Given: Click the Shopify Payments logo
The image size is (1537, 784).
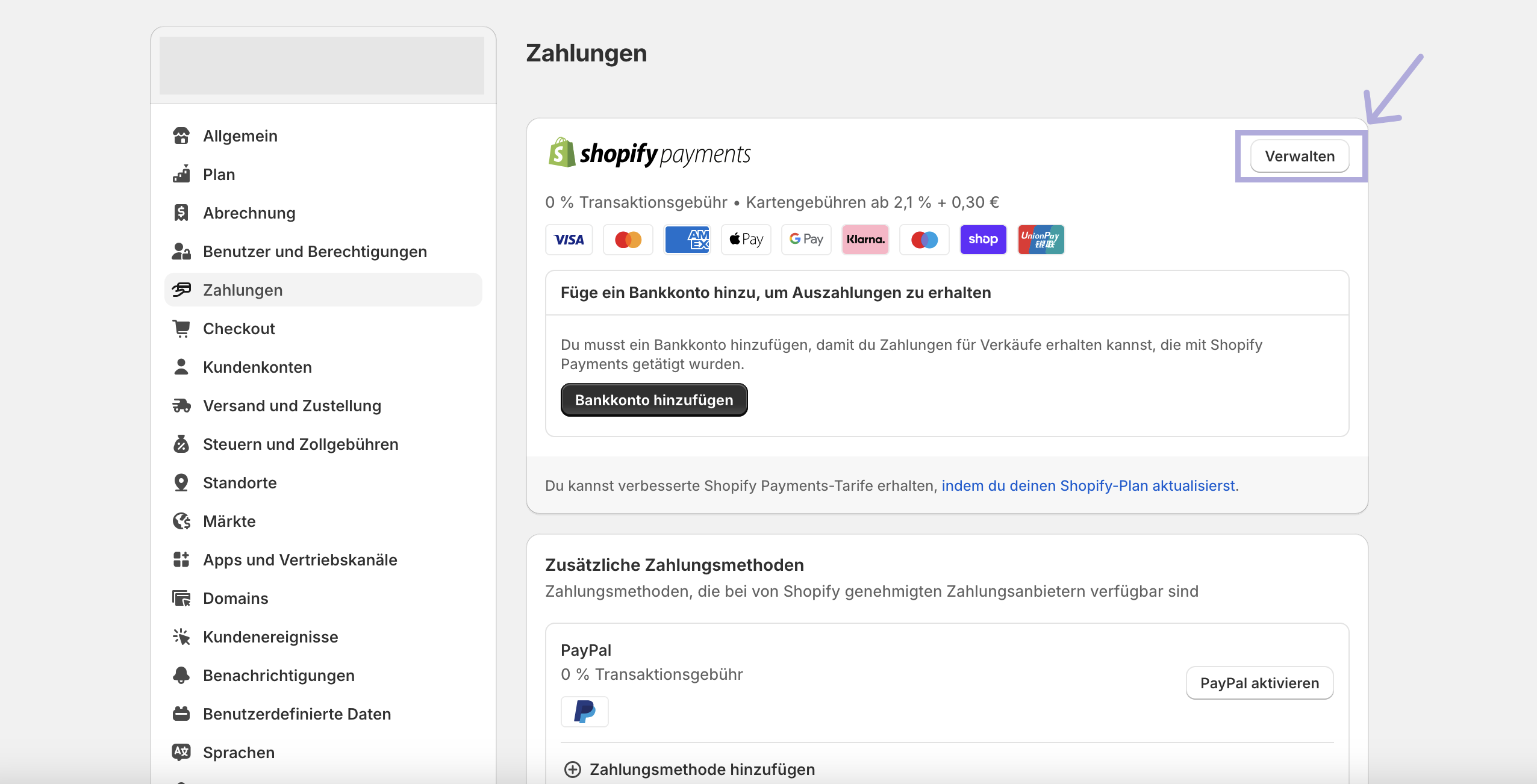Looking at the screenshot, I should click(649, 154).
